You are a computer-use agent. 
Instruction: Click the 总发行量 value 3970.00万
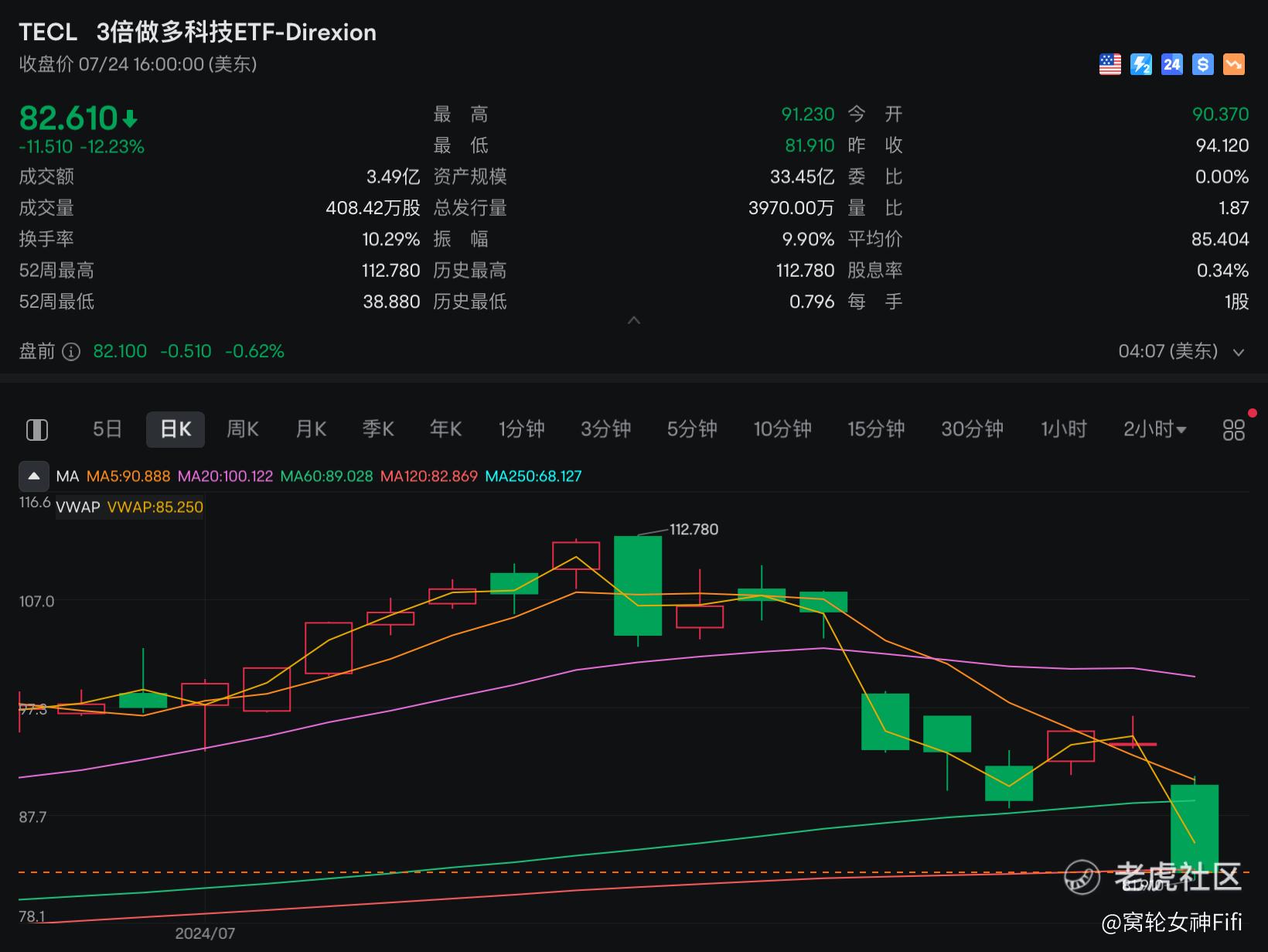coord(792,208)
